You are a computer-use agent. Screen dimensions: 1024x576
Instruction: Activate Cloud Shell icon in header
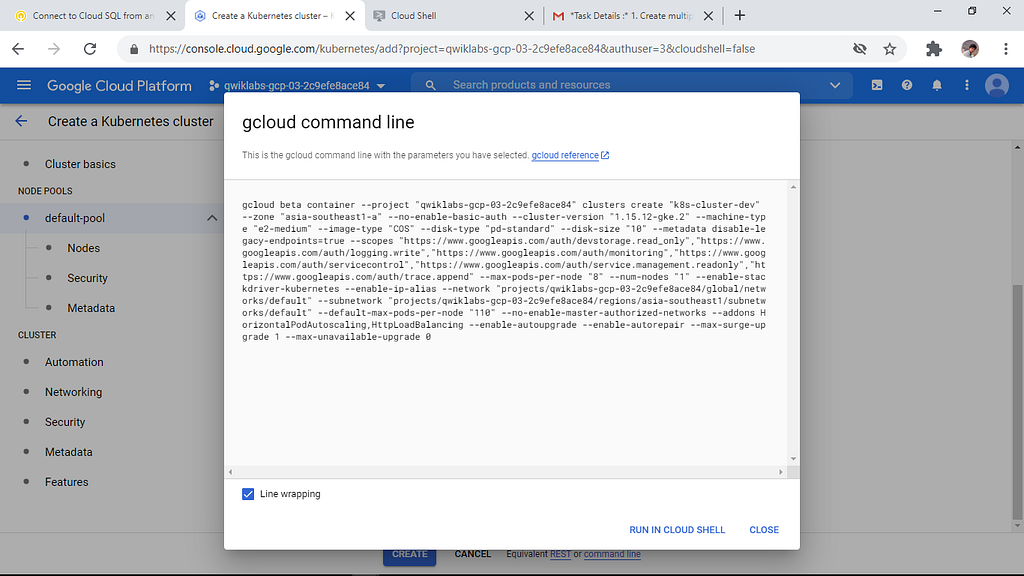(876, 85)
